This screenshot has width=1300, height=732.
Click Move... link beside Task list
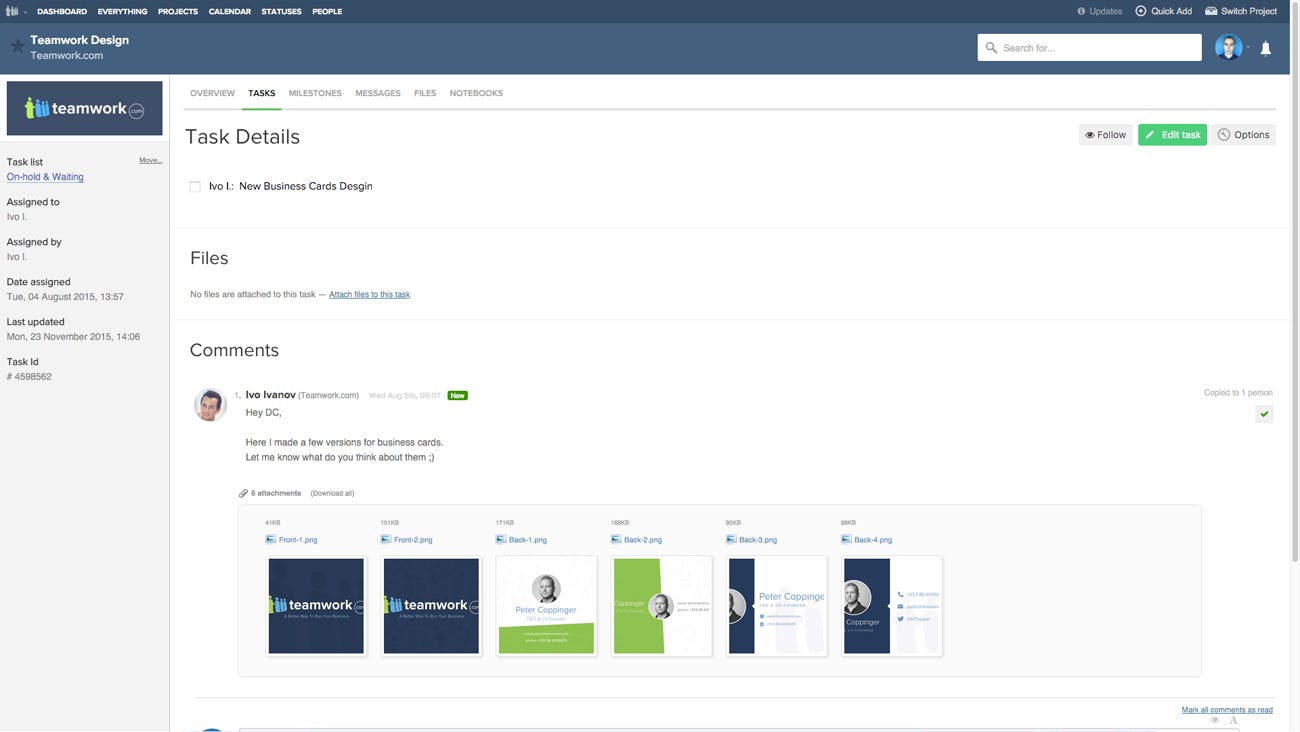(x=150, y=160)
